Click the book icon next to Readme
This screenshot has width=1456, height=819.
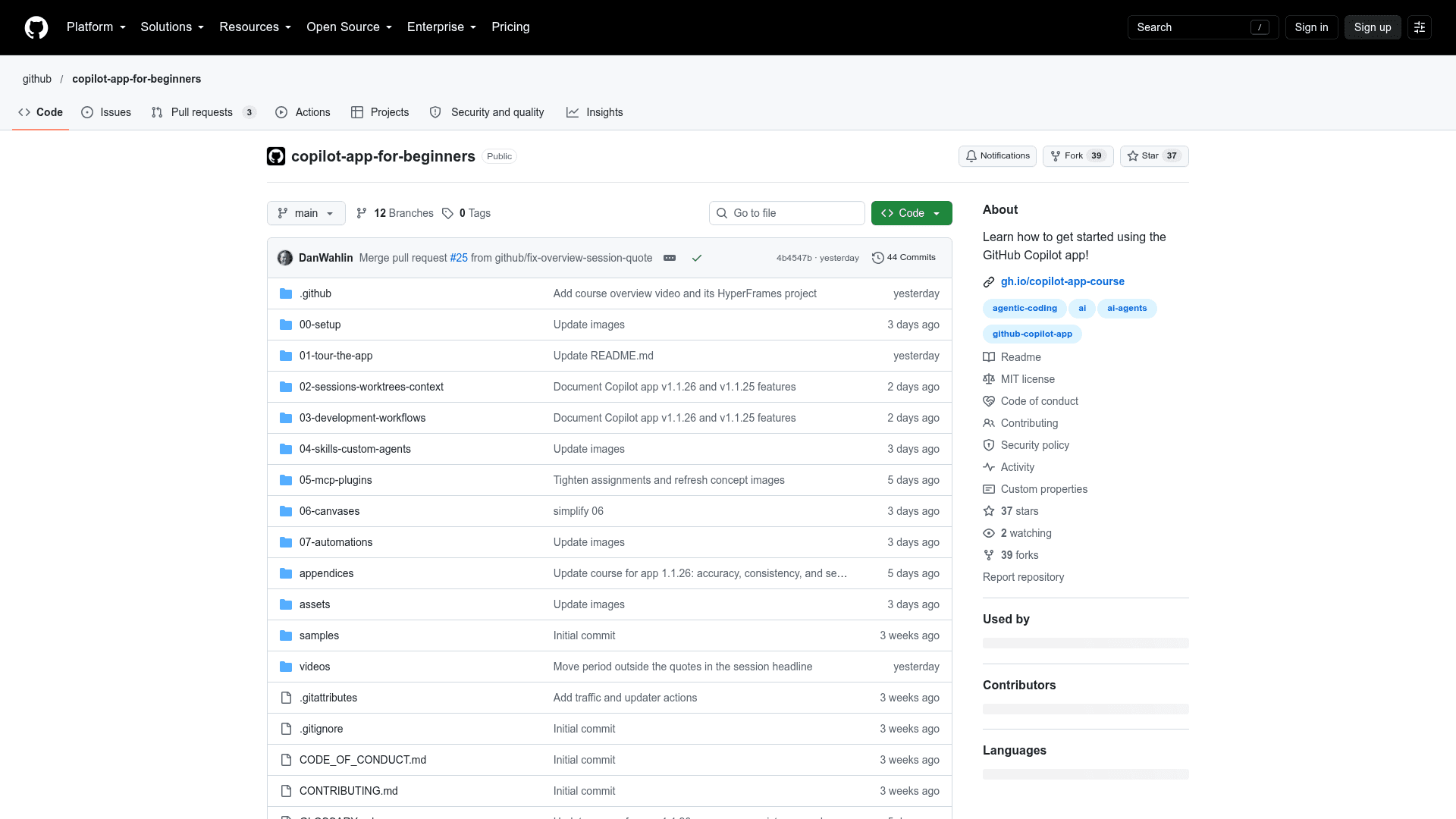pos(989,357)
